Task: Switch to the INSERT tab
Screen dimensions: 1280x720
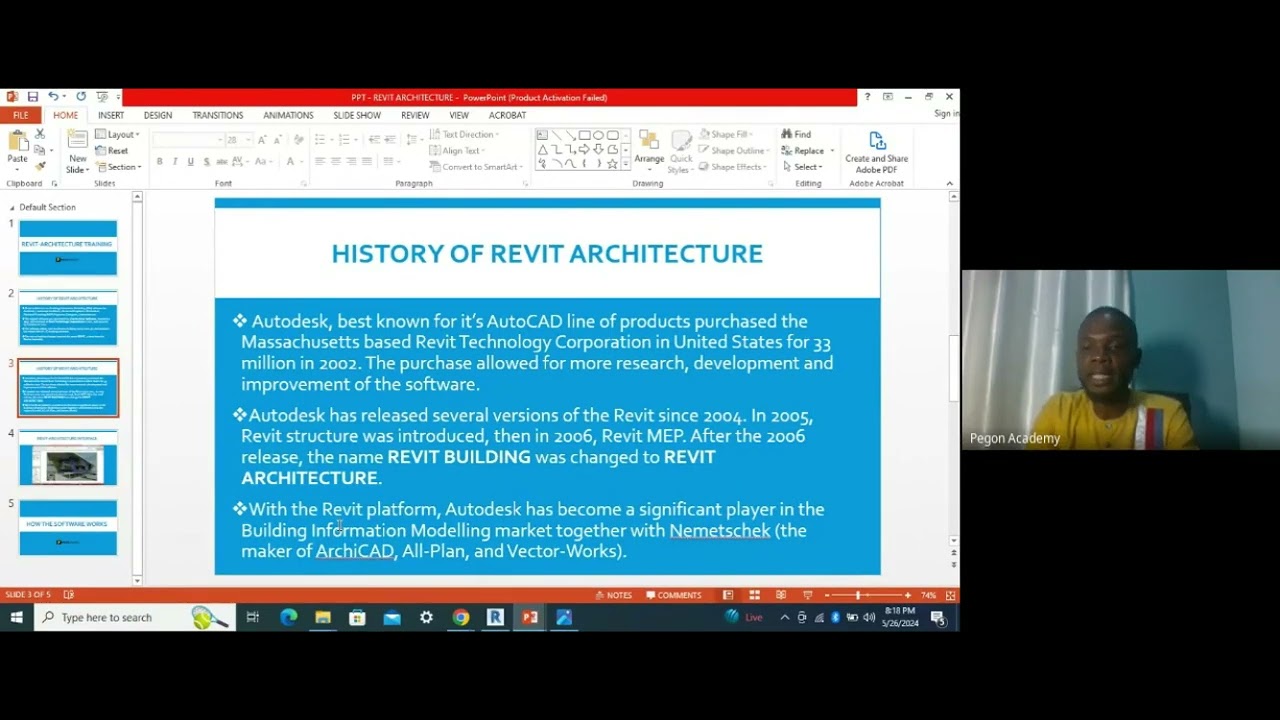Action: (111, 115)
